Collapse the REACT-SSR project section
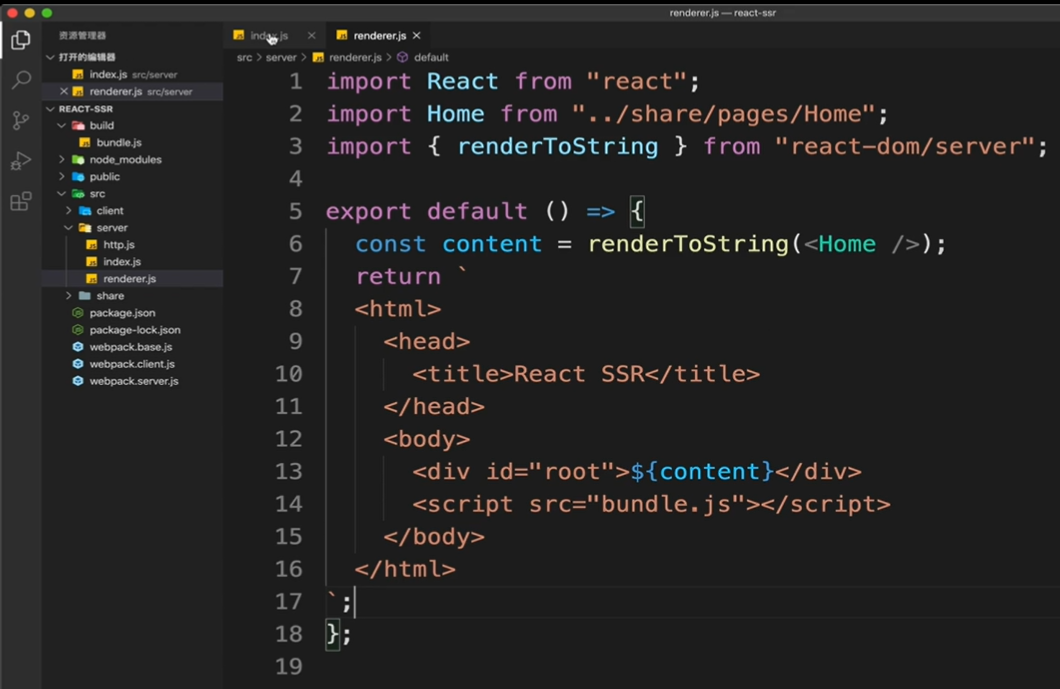The height and width of the screenshot is (689, 1060). tap(50, 108)
